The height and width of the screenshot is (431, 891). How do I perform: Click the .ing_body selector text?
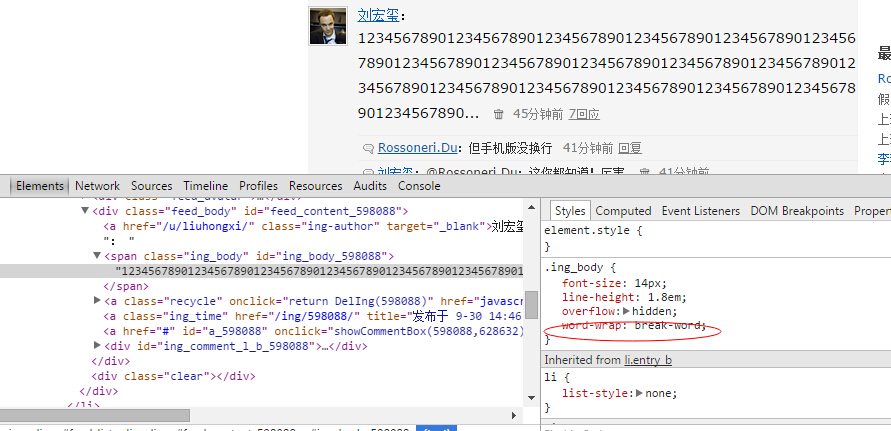[574, 267]
